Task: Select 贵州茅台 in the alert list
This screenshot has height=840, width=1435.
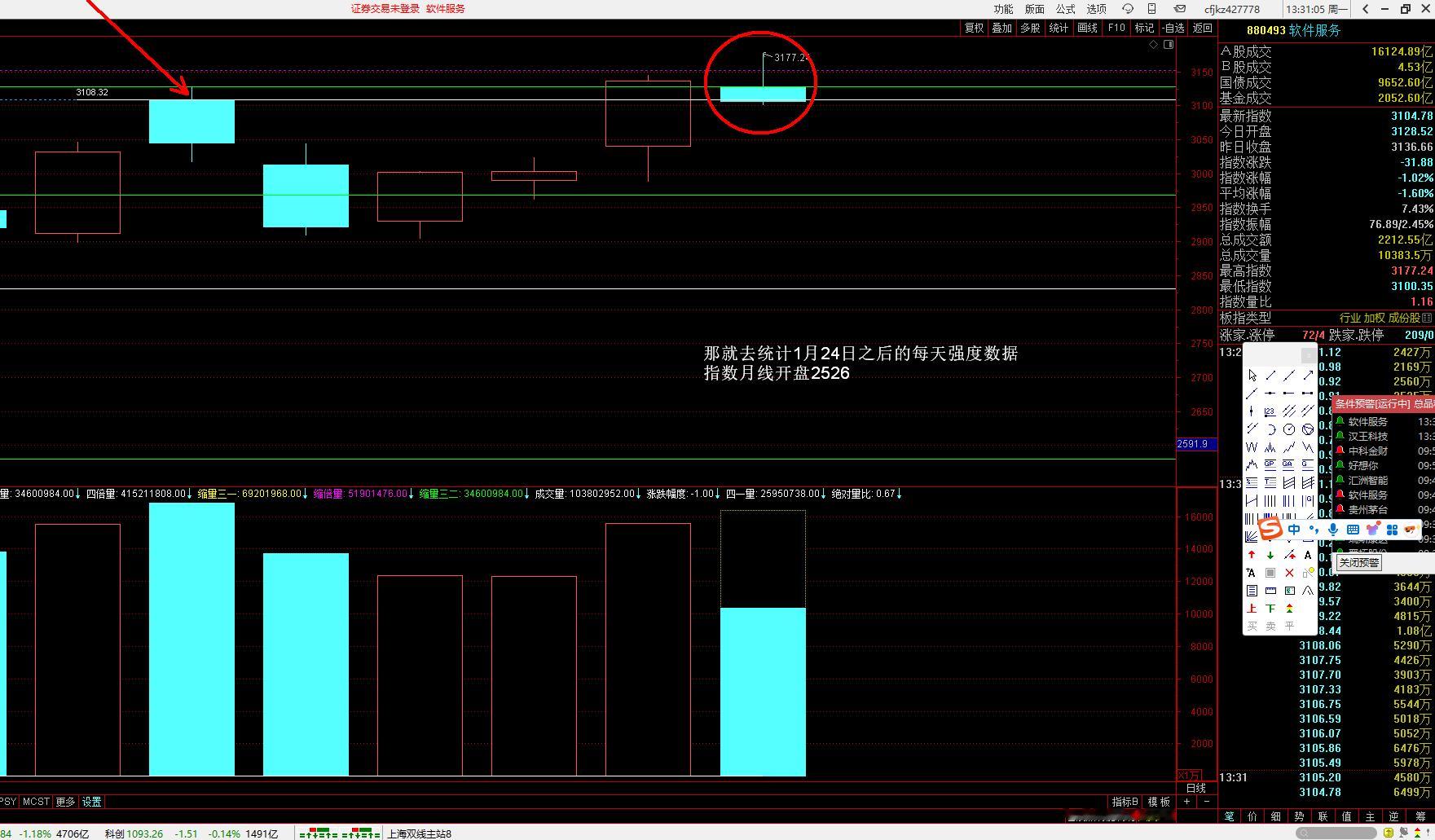Action: pos(1367,509)
